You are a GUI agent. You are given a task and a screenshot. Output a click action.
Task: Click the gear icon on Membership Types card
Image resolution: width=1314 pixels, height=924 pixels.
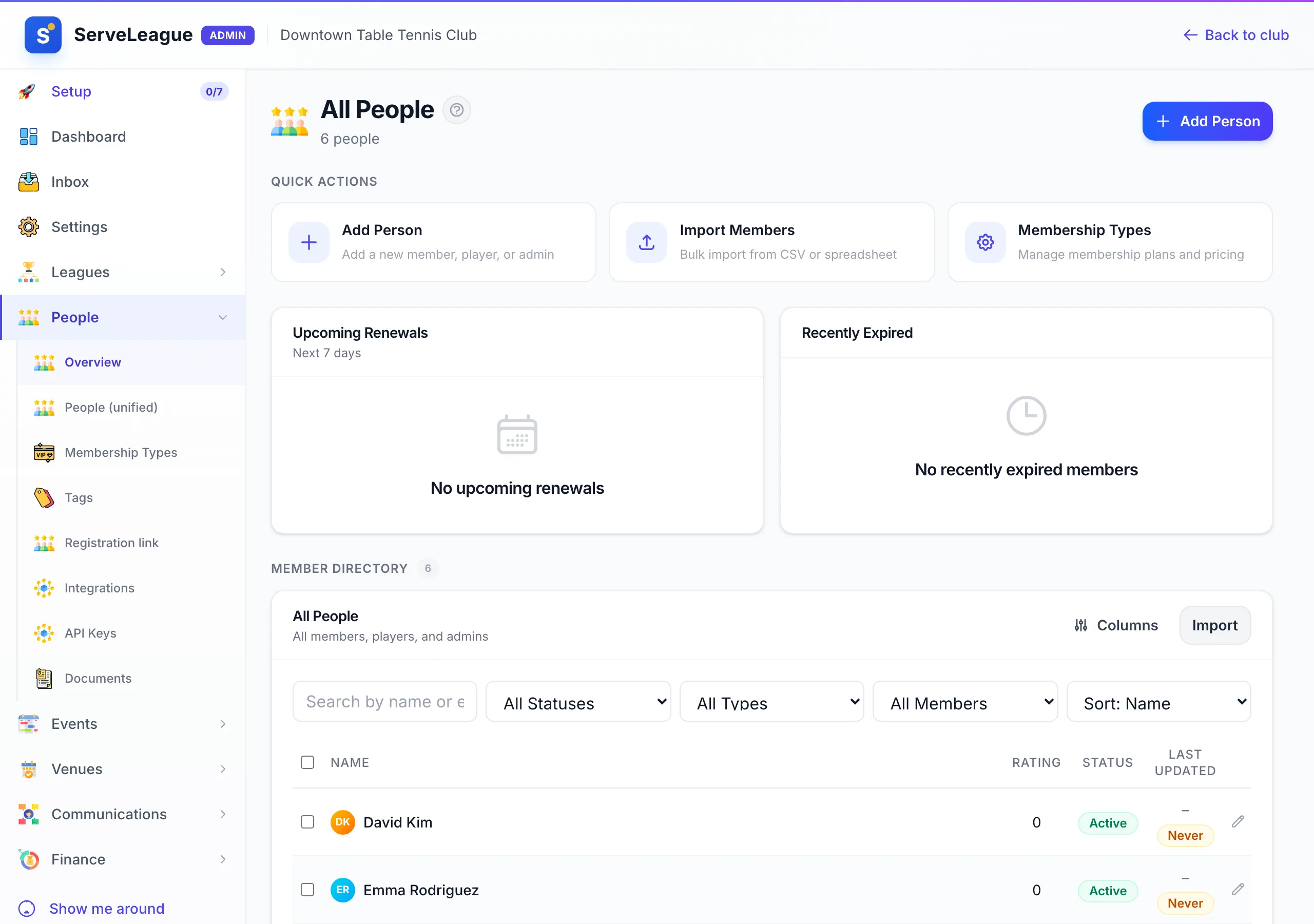(x=985, y=242)
